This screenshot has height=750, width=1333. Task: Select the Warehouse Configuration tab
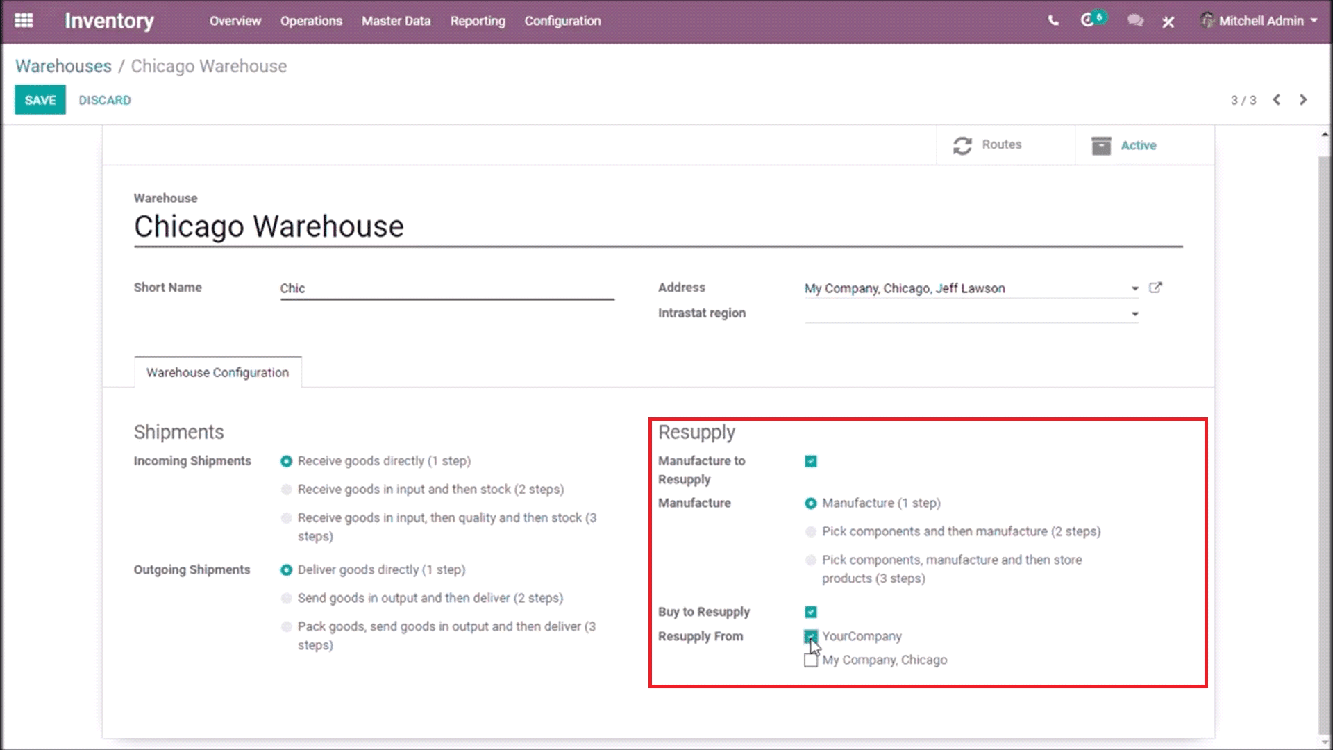pyautogui.click(x=218, y=372)
